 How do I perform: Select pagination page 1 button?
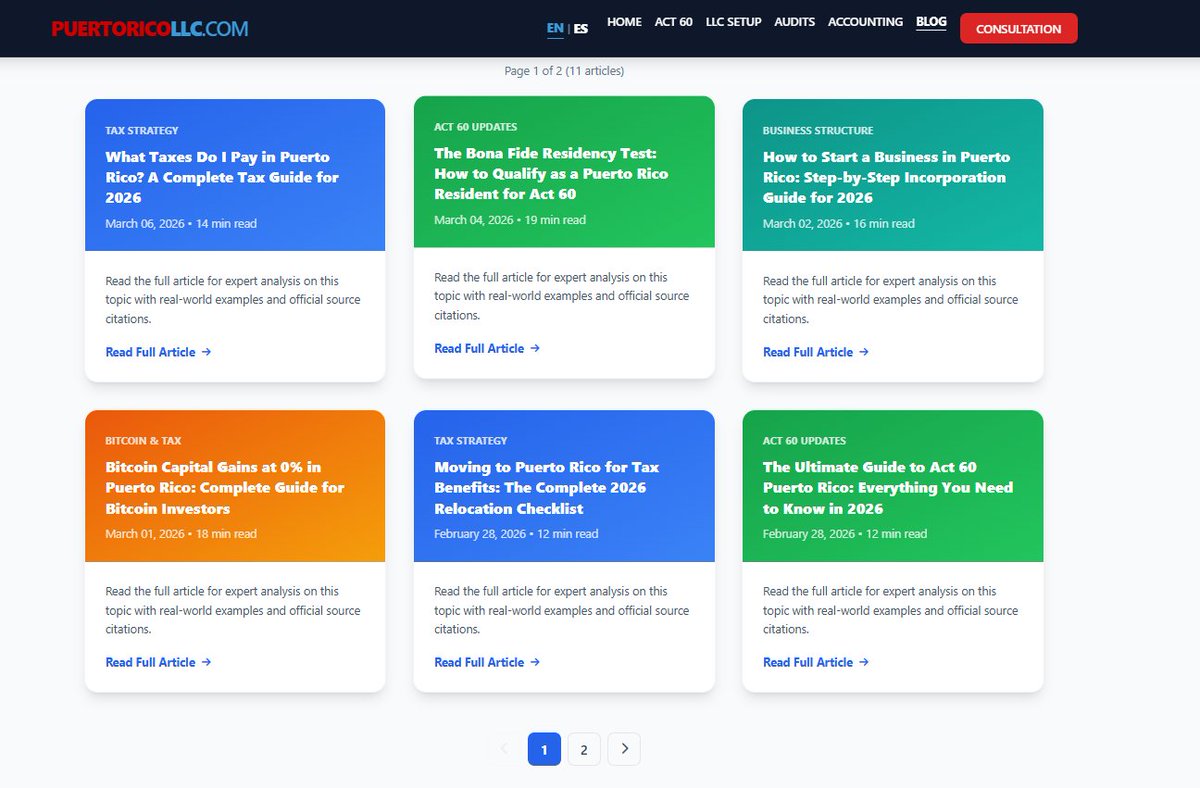(x=544, y=749)
